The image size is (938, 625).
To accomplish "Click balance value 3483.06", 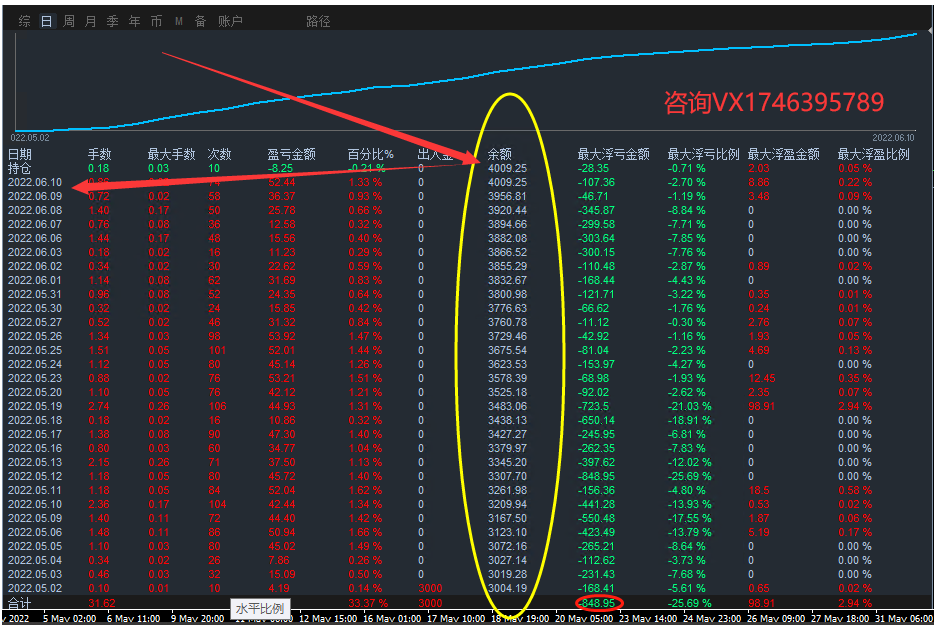I will [507, 406].
